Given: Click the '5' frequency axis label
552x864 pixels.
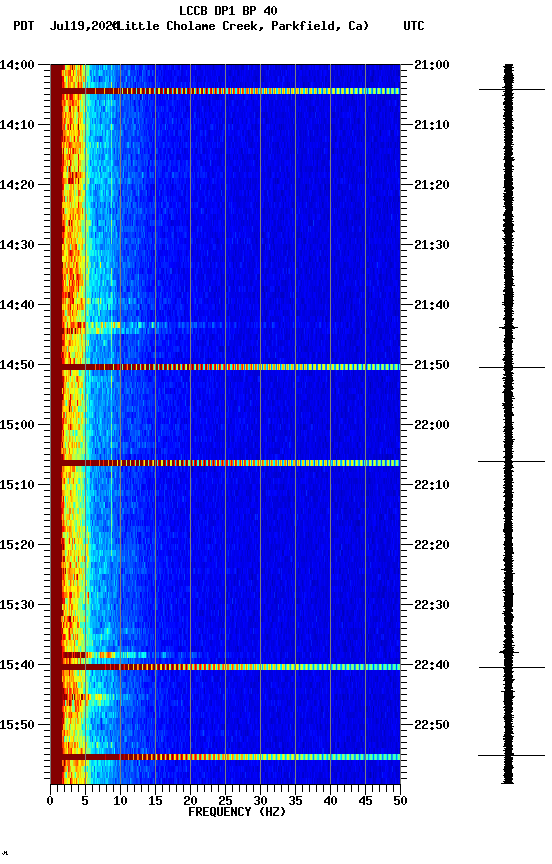Looking at the screenshot, I should click(x=85, y=801).
